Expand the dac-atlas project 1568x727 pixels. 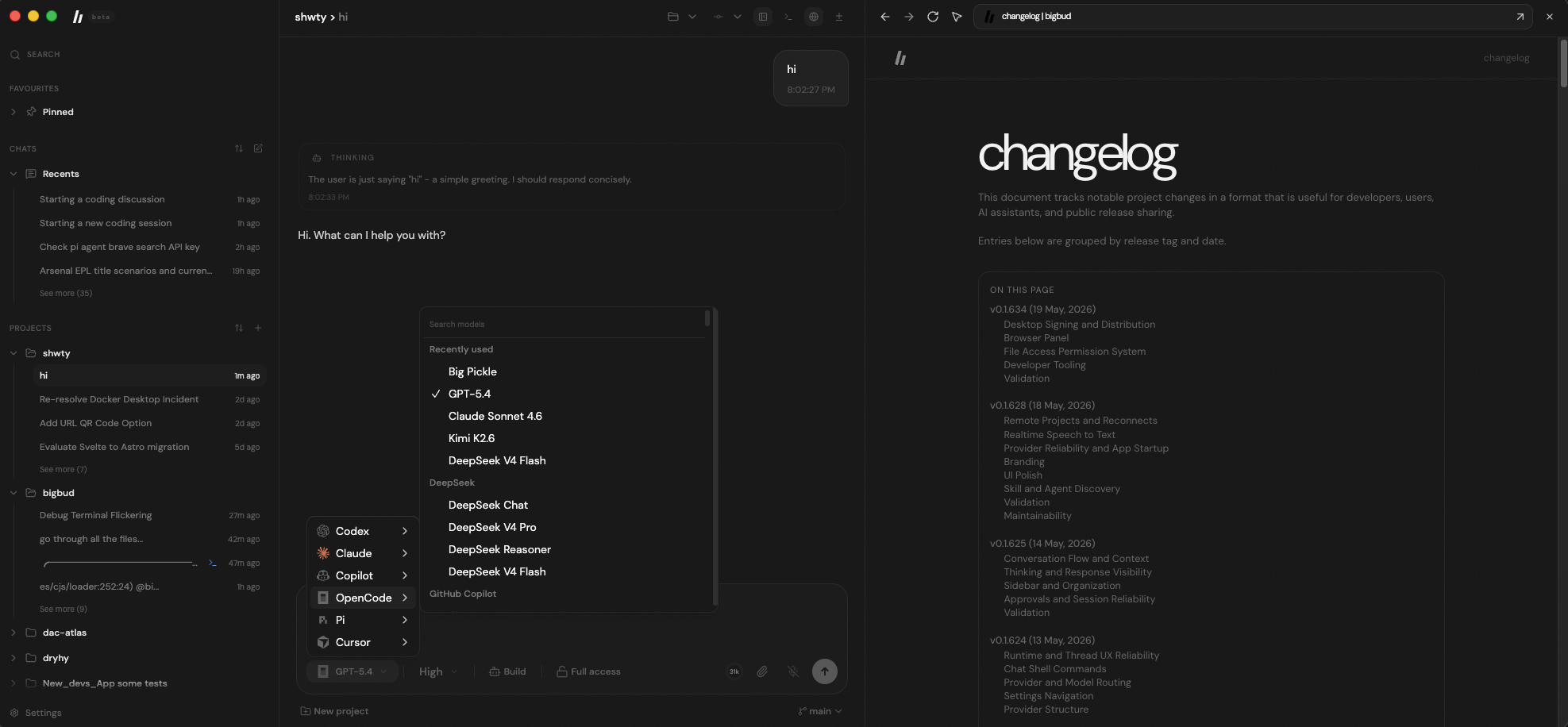[x=13, y=633]
